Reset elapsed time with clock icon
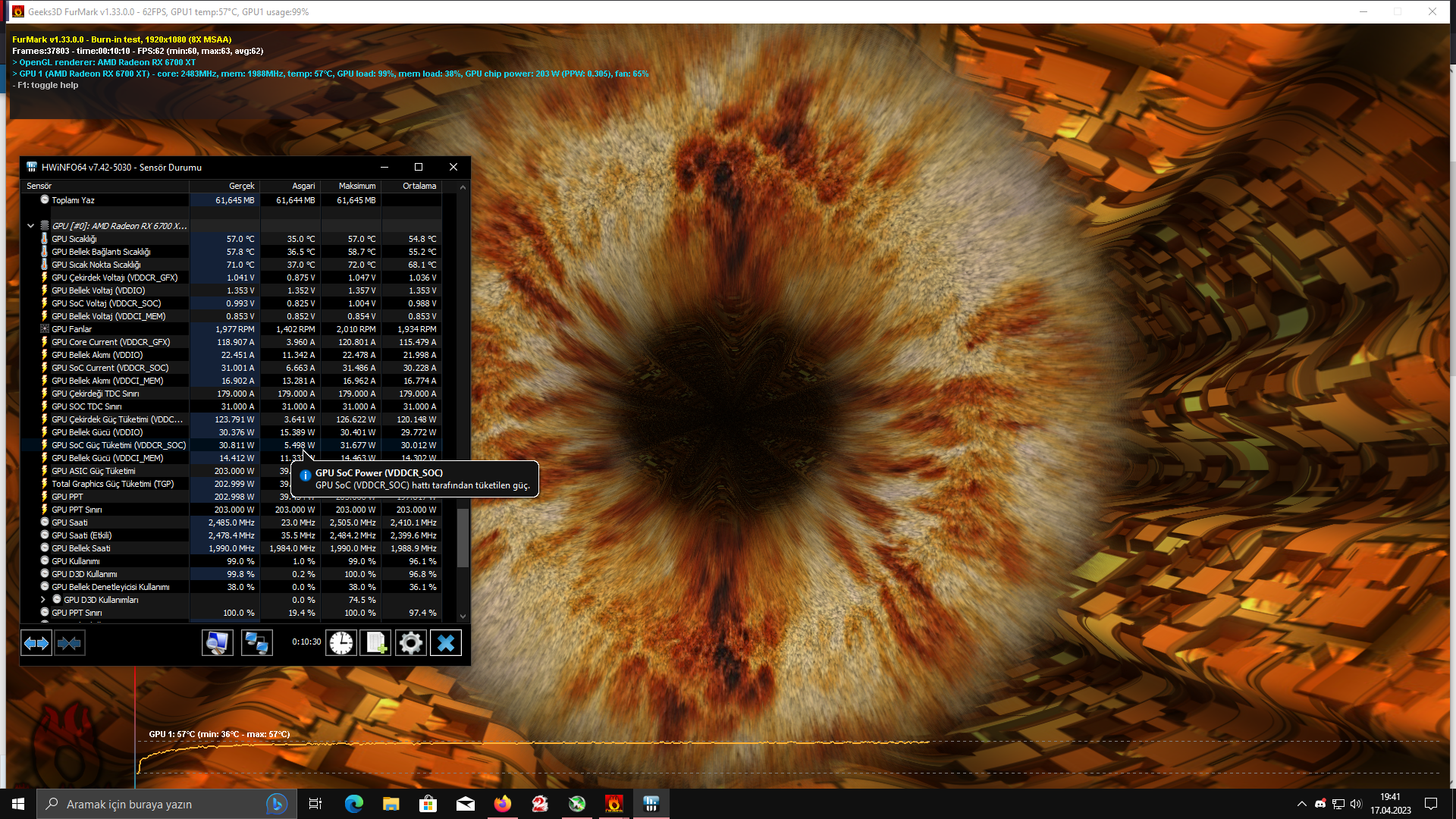1456x819 pixels. point(341,643)
